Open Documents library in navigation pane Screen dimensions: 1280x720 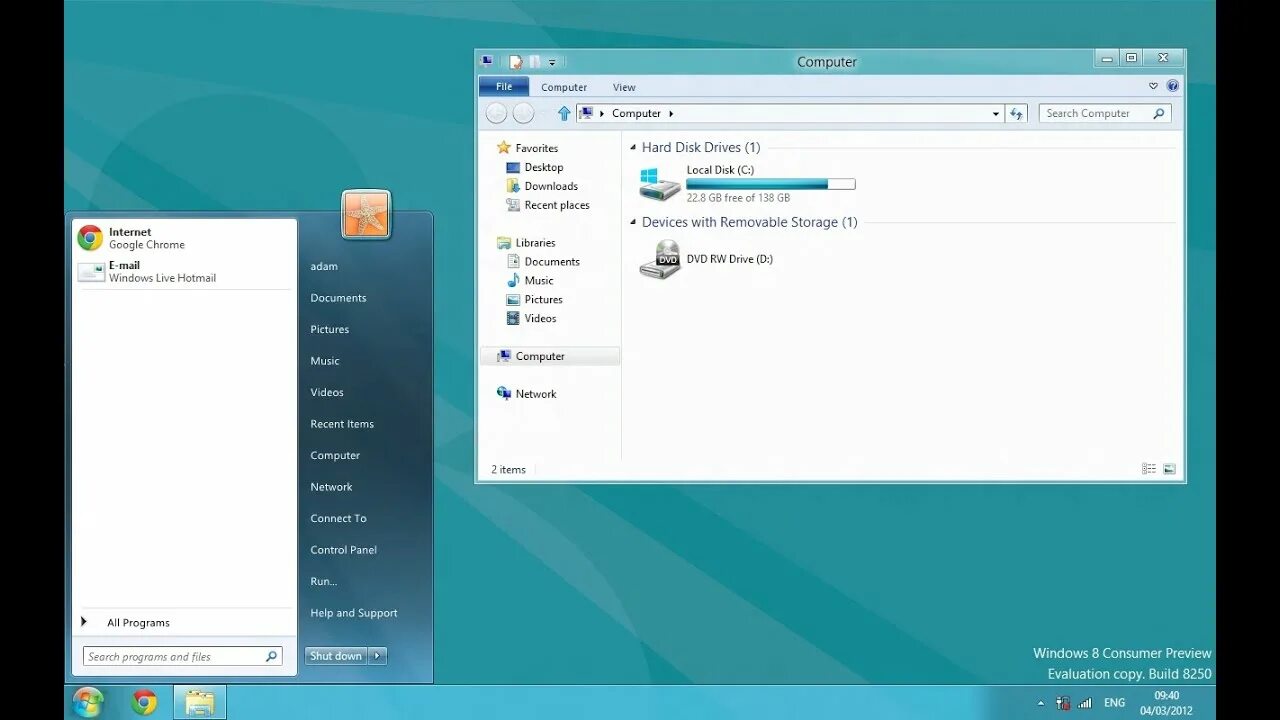pos(542,262)
